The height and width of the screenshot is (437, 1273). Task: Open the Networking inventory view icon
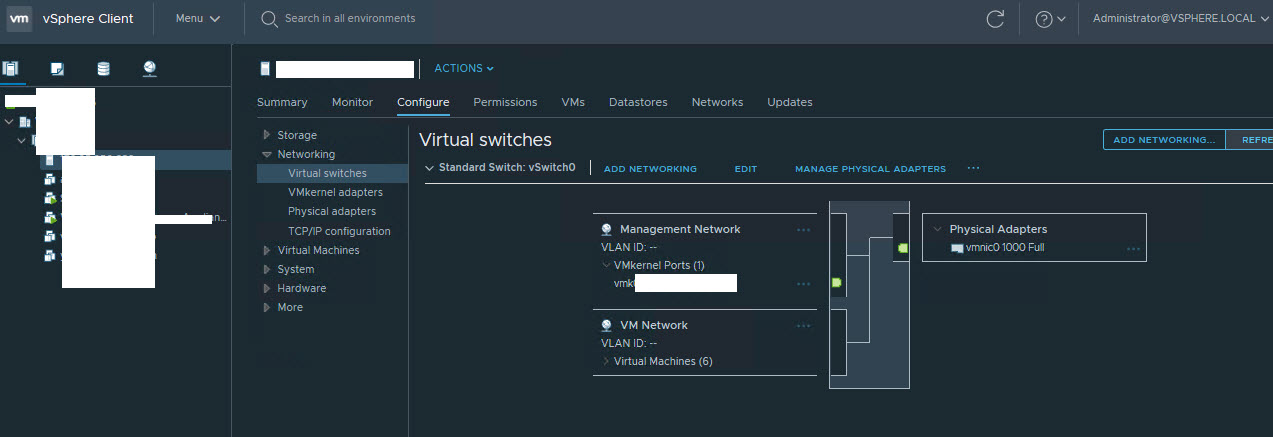coord(150,69)
